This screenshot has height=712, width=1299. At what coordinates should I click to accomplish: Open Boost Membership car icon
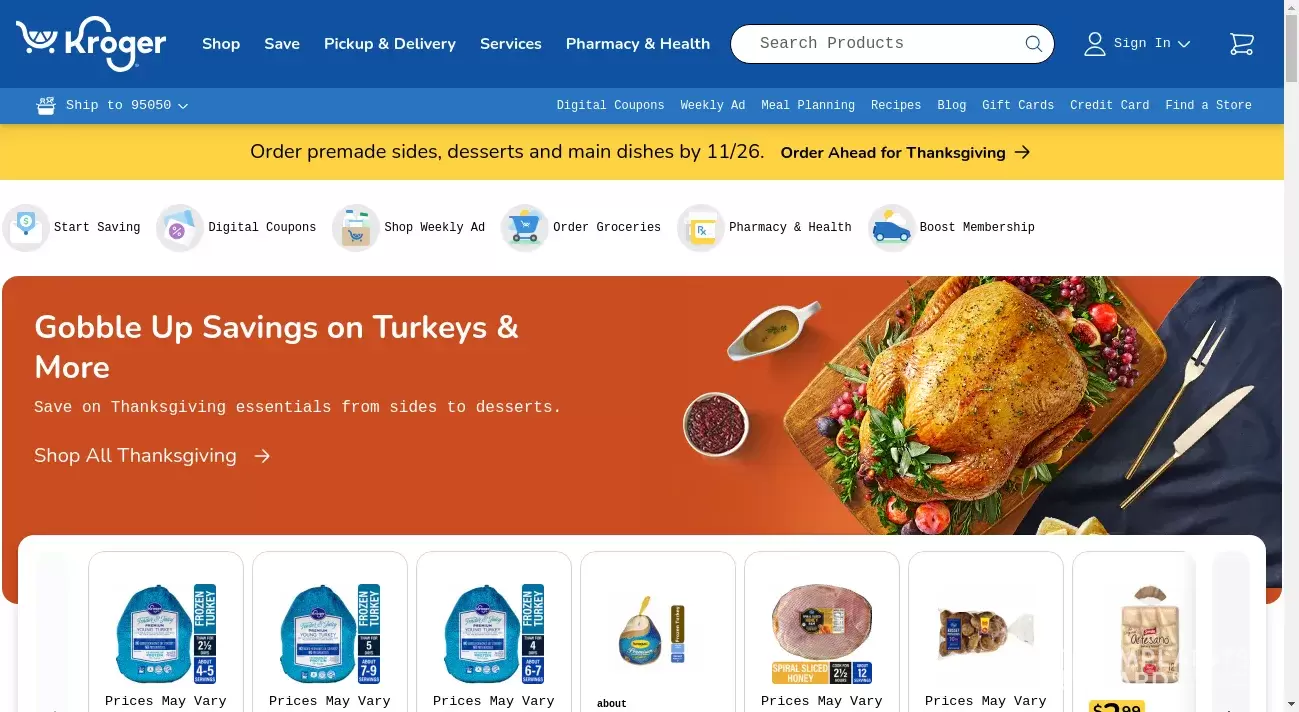(x=891, y=228)
